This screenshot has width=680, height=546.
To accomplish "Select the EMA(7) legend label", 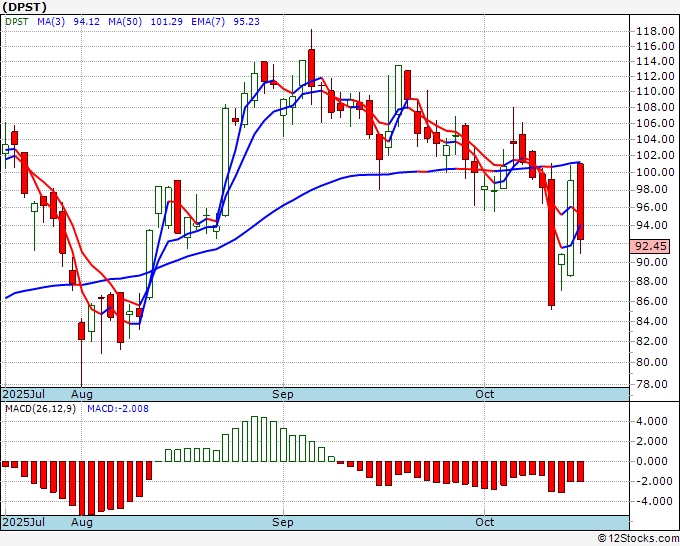I will [208, 22].
